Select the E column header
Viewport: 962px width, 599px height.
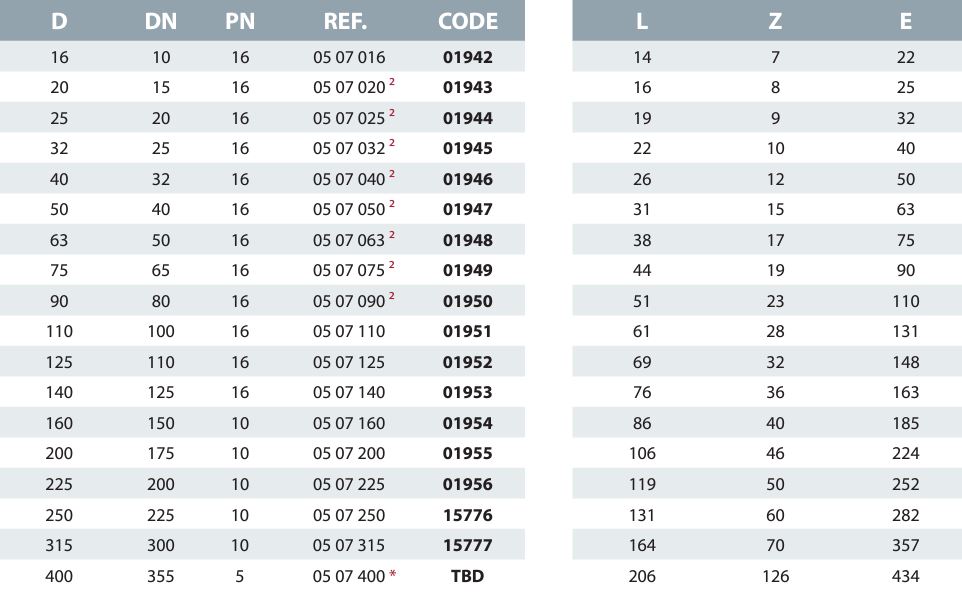906,21
